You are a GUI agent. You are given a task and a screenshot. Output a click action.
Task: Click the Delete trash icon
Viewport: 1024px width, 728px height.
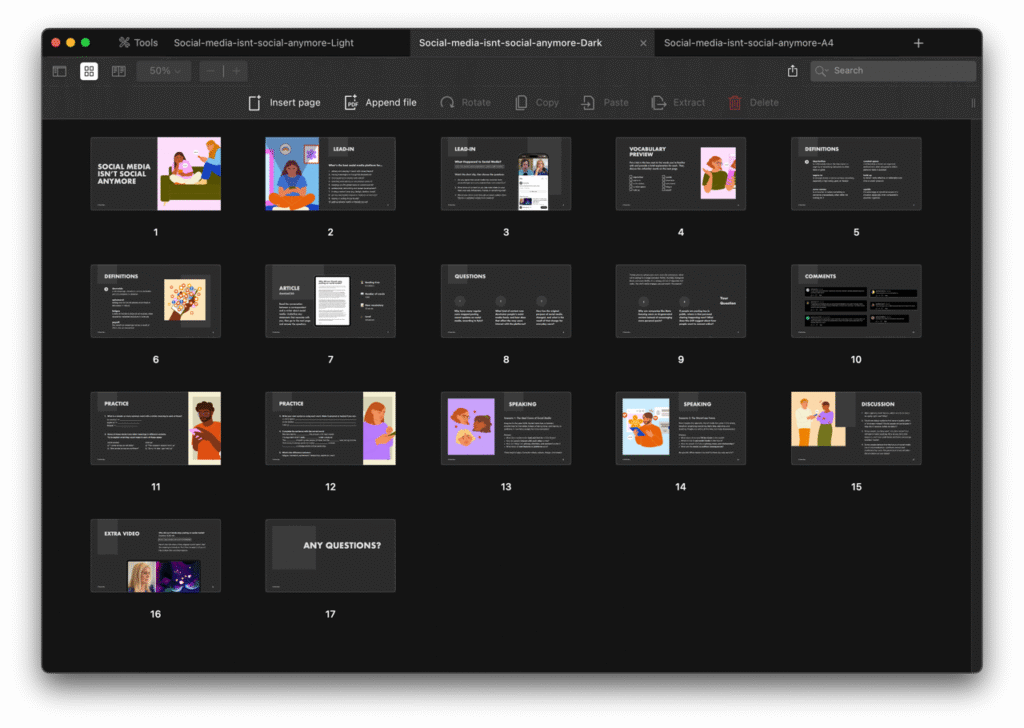click(x=735, y=103)
